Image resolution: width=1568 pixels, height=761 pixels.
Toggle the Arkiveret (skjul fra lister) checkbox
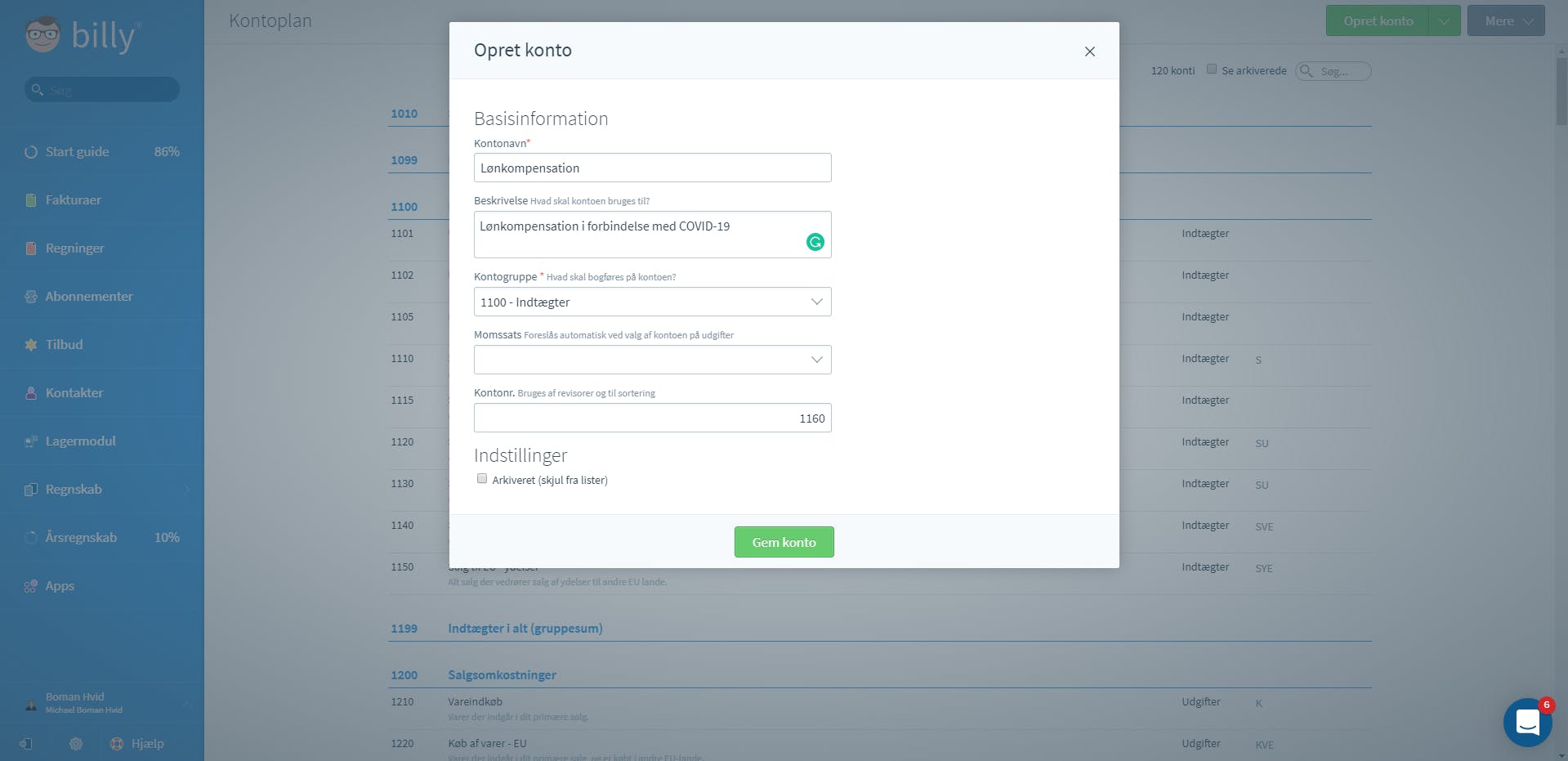tap(482, 479)
